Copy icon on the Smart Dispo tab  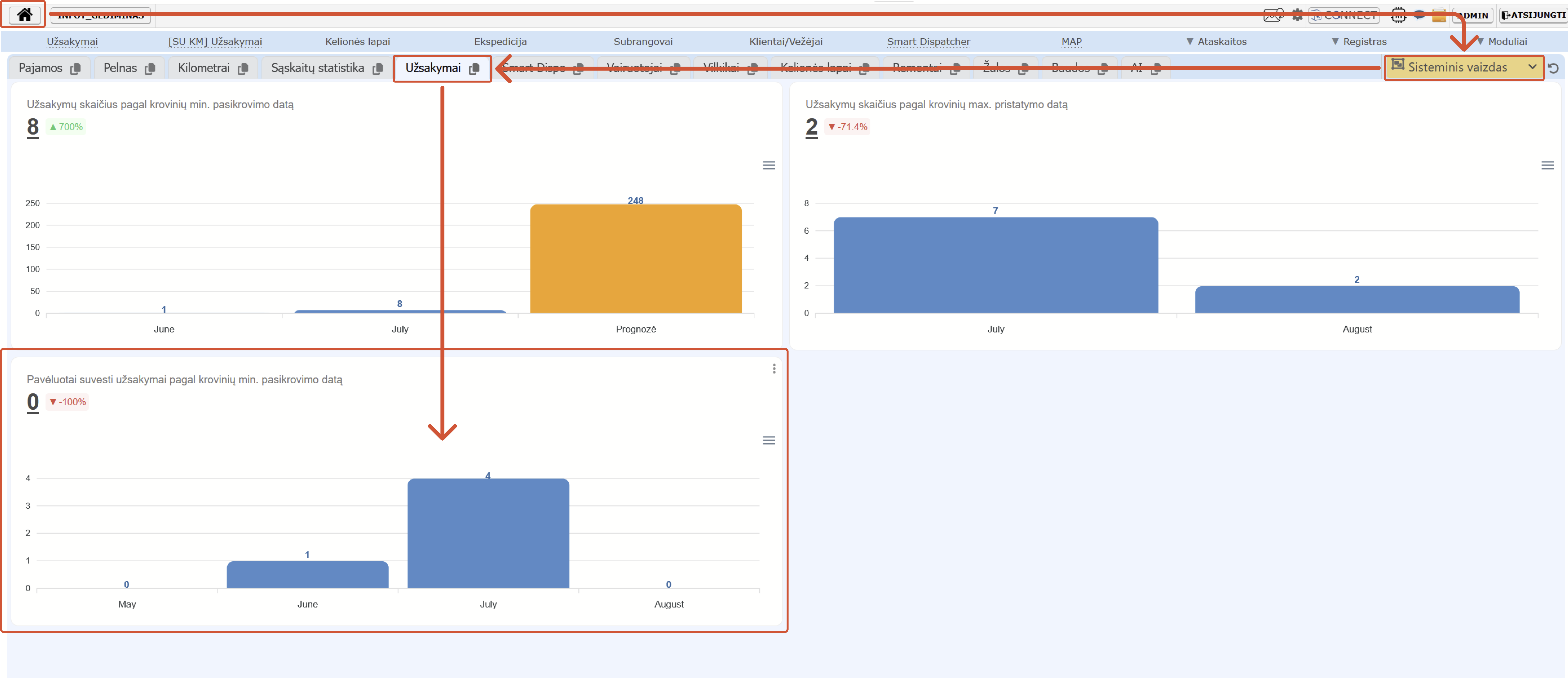(x=578, y=69)
